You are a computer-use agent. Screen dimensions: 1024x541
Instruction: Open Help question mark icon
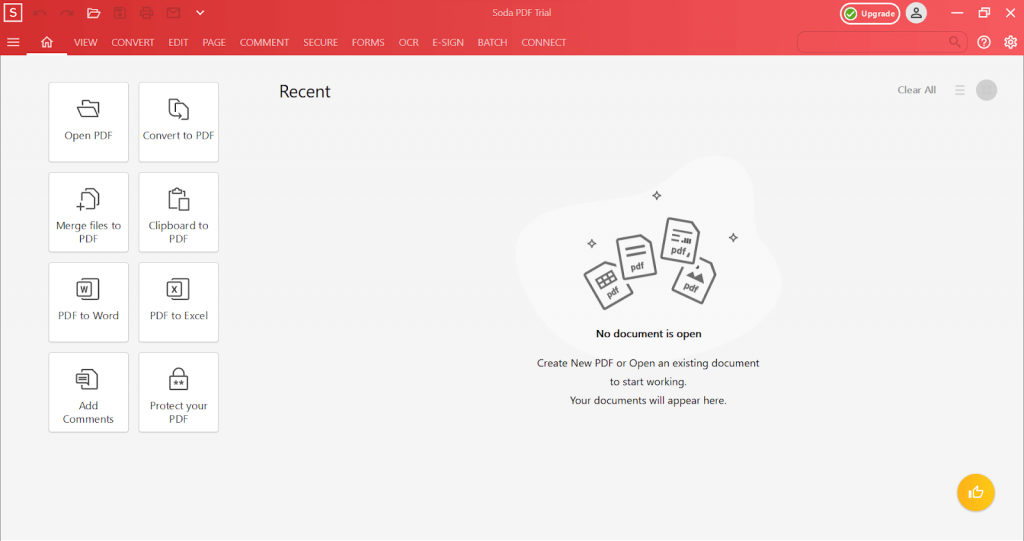click(984, 42)
